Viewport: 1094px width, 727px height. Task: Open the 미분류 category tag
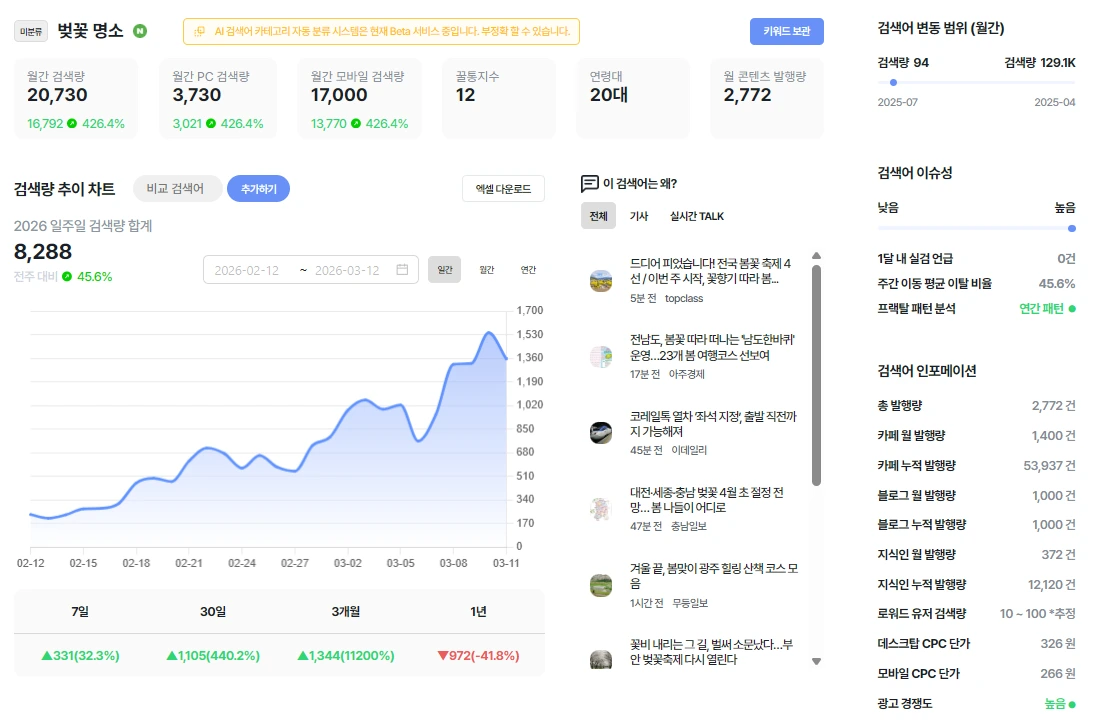click(x=31, y=31)
